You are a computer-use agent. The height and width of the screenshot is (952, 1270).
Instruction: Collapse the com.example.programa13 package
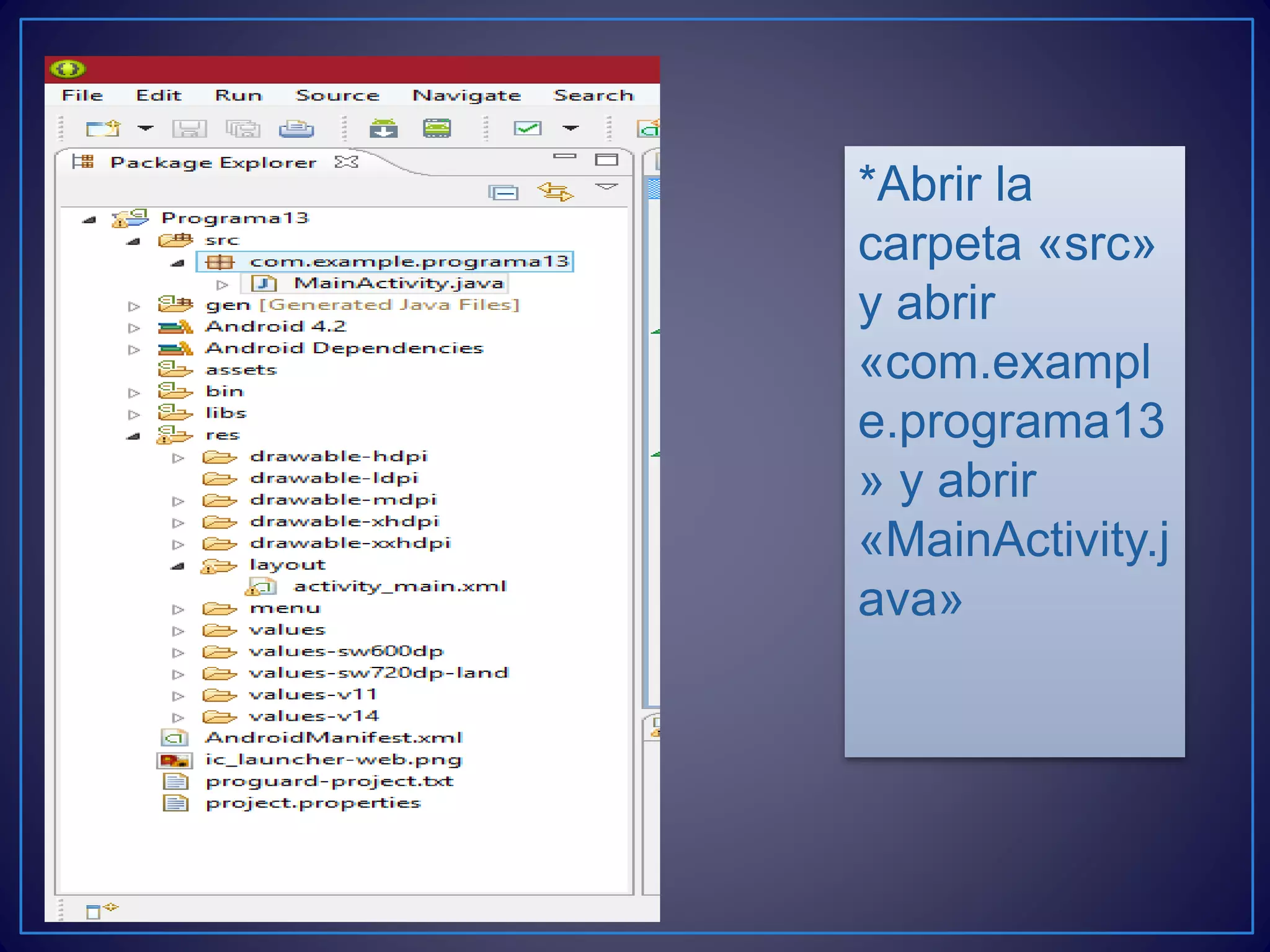[x=178, y=263]
